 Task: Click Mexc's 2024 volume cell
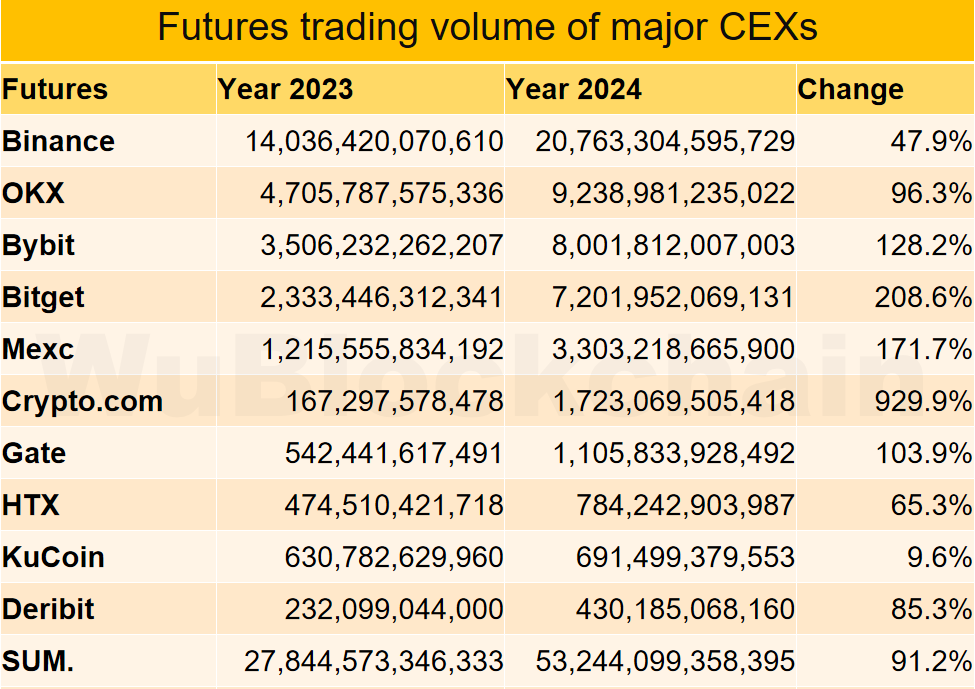click(x=673, y=349)
